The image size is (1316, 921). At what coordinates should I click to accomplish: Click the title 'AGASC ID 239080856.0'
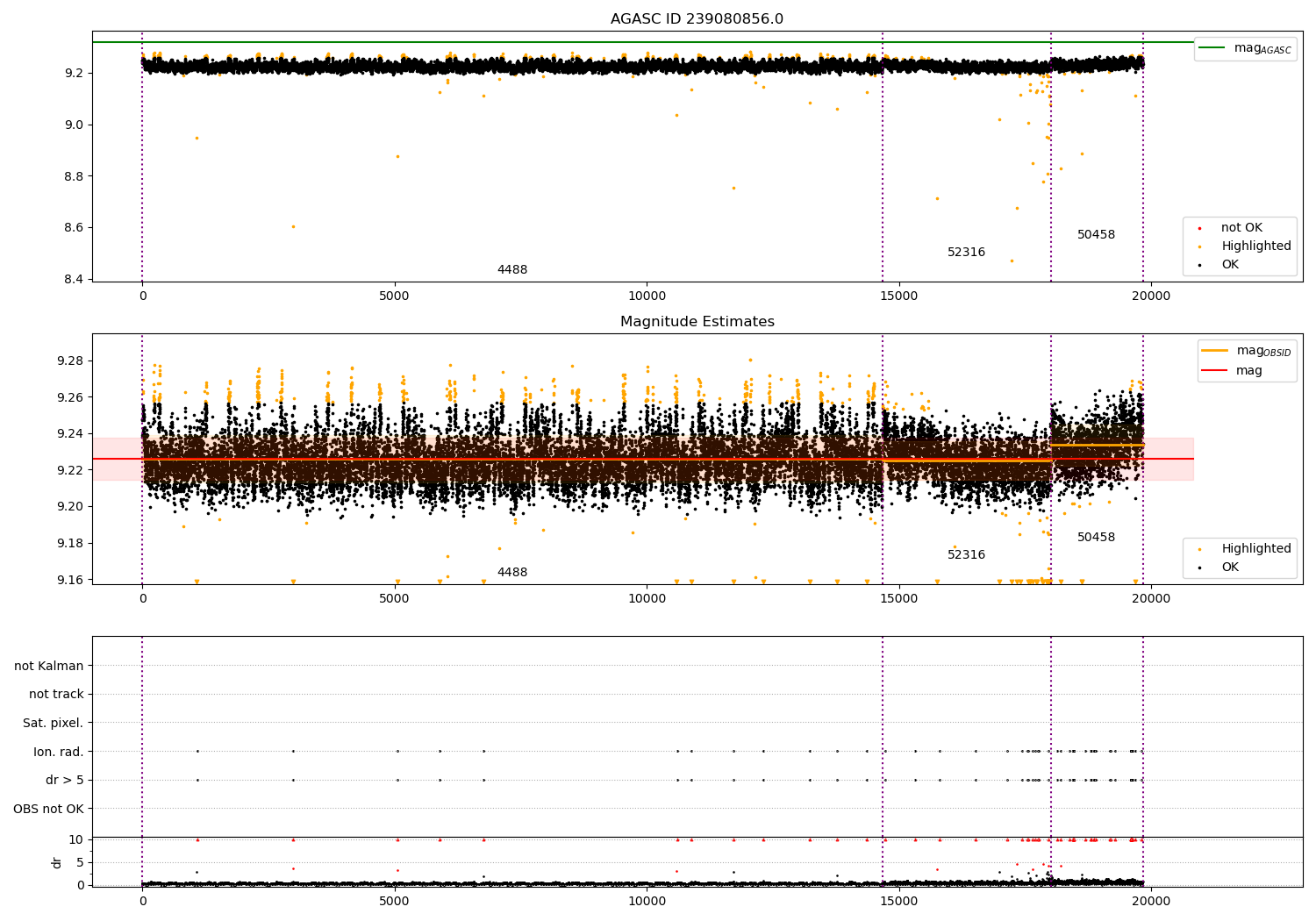[697, 19]
